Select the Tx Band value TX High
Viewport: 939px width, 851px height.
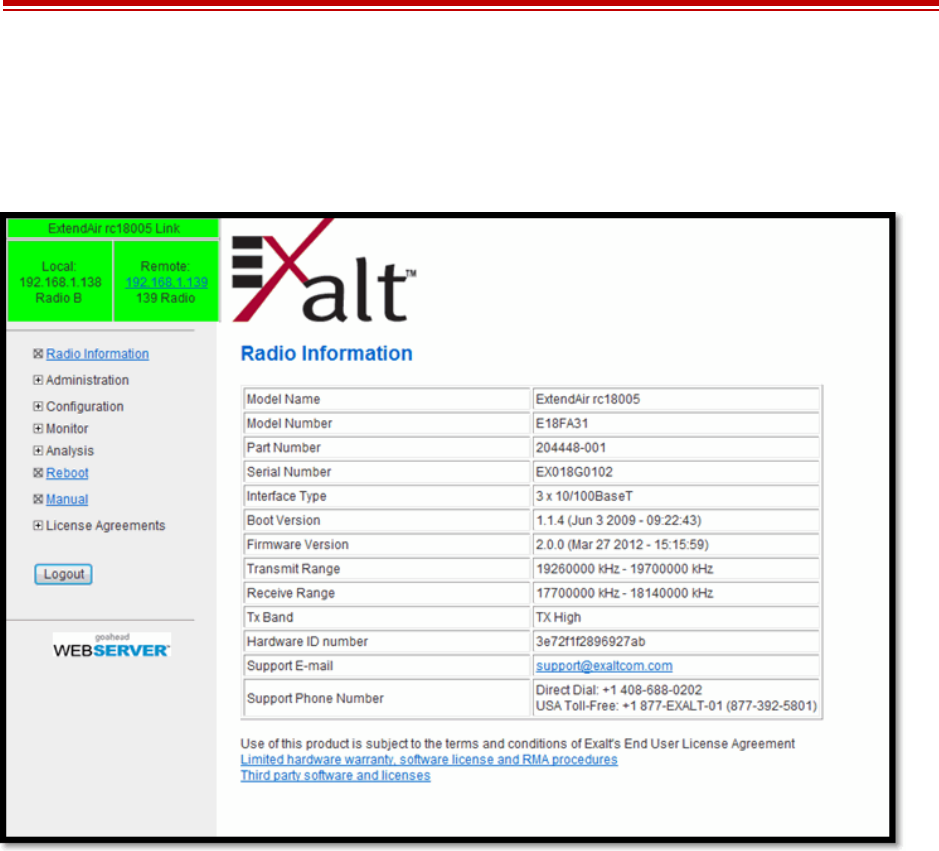pyautogui.click(x=558, y=617)
